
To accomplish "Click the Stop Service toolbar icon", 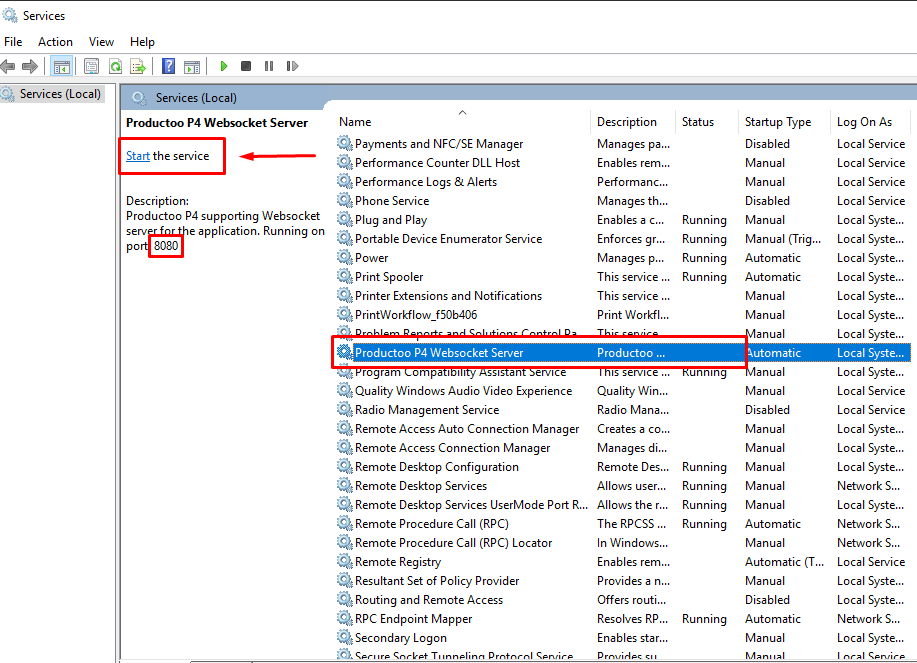I will click(246, 66).
